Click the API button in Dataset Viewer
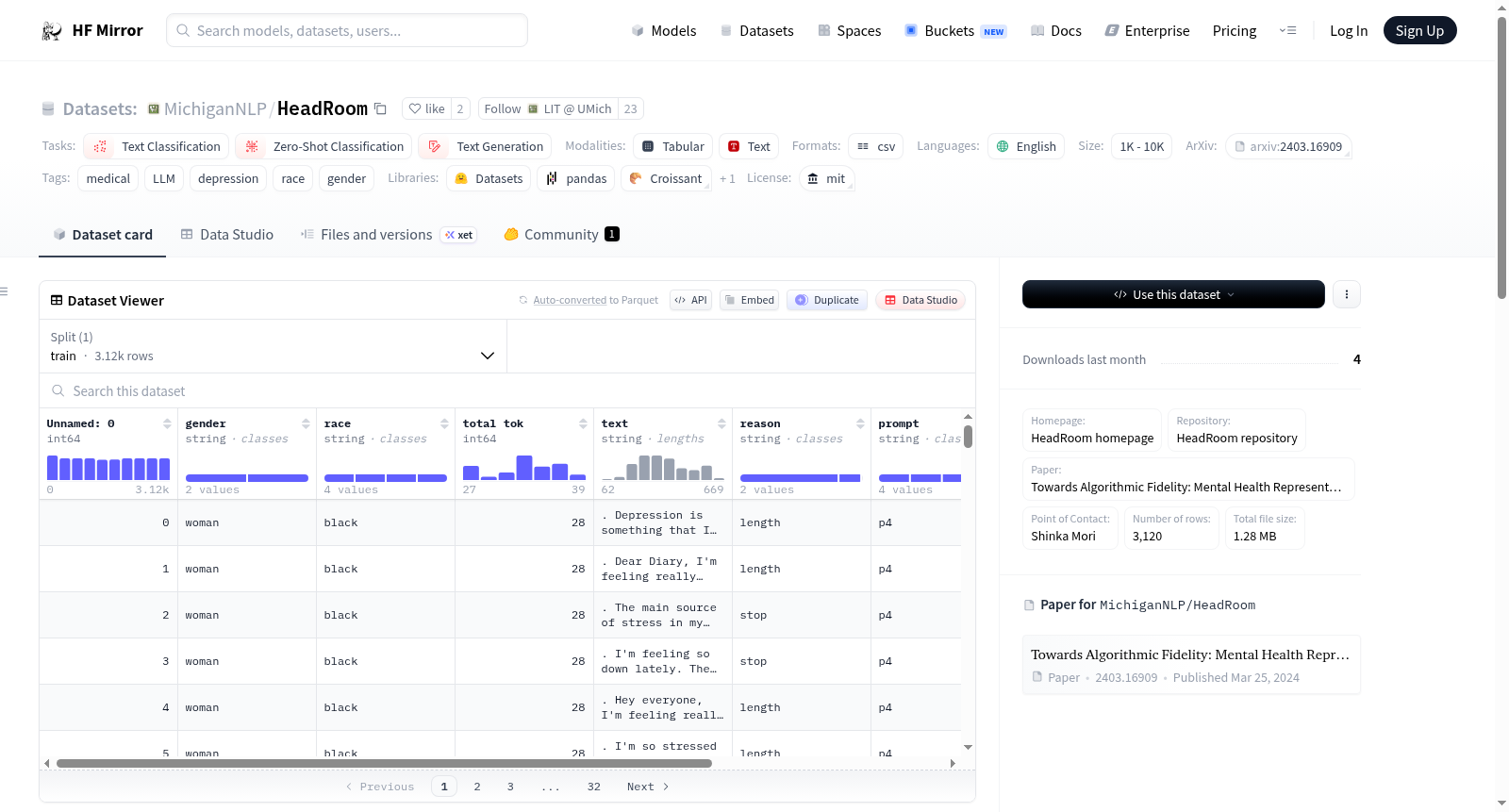This screenshot has width=1509, height=812. (x=690, y=300)
